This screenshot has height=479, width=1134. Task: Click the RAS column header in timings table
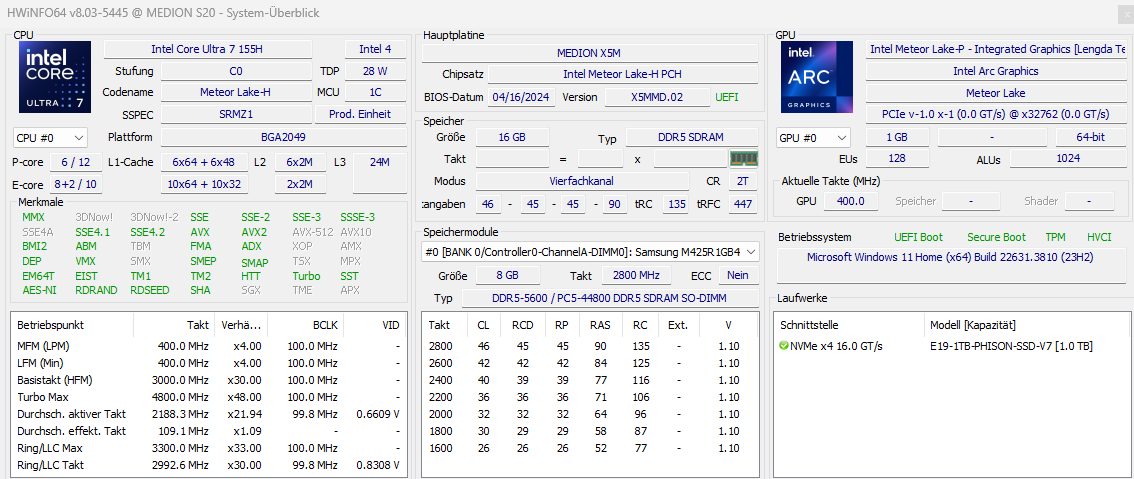[x=600, y=325]
